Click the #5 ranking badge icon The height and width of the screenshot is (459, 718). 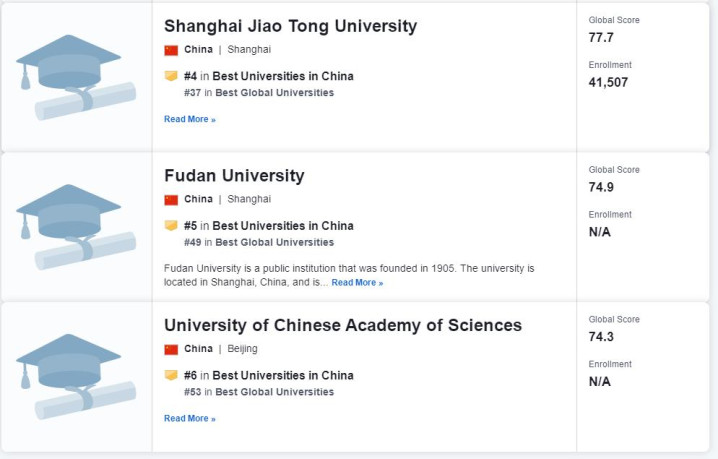(x=171, y=225)
